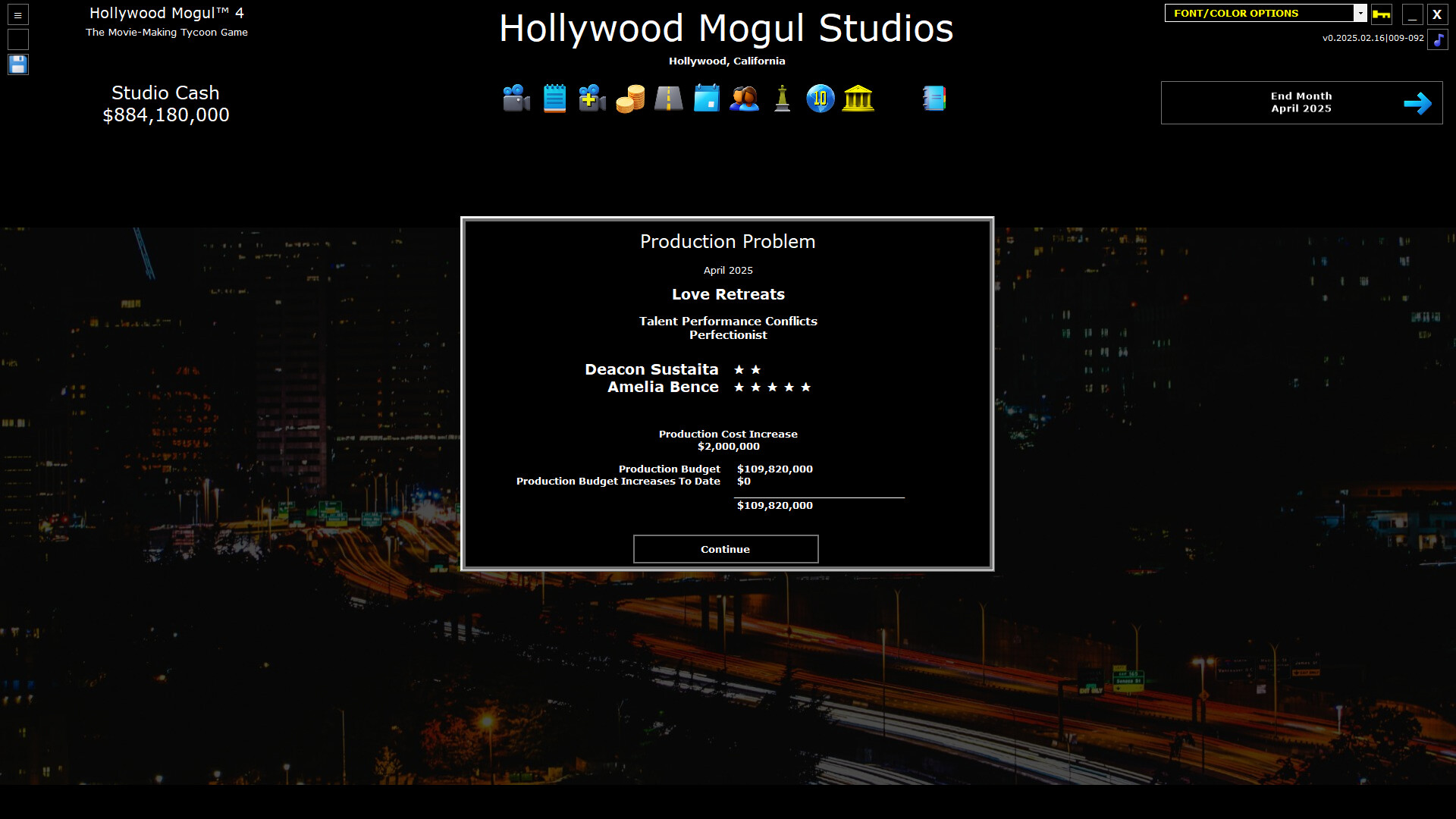Open the notepad script list icon
This screenshot has height=819, width=1456.
pos(554,98)
